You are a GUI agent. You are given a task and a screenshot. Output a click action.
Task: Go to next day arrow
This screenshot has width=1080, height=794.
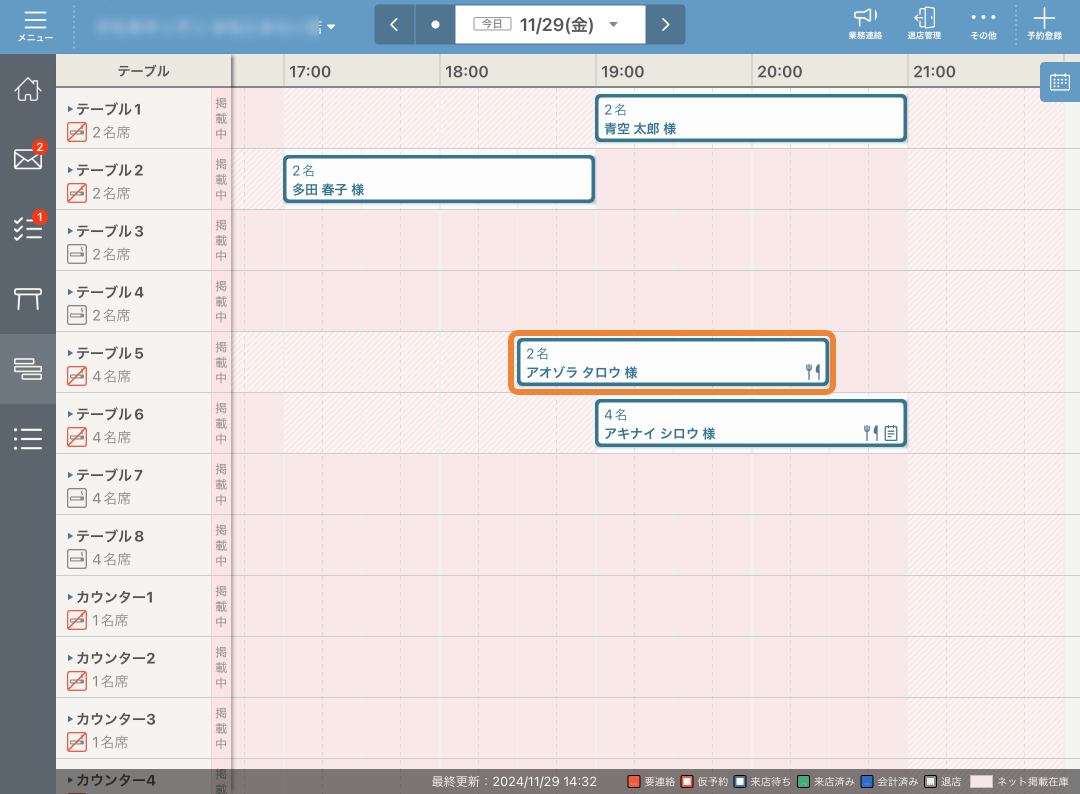coord(665,25)
